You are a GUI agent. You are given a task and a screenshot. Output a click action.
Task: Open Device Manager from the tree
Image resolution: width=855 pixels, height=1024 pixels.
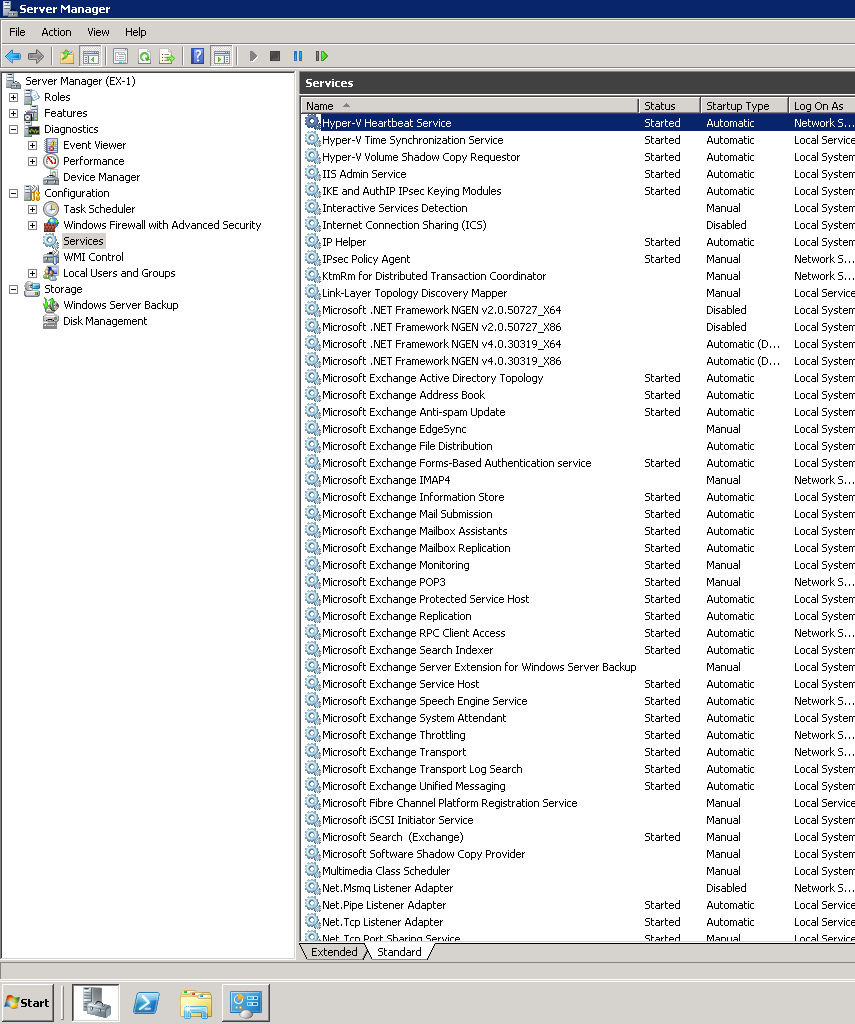pyautogui.click(x=101, y=177)
